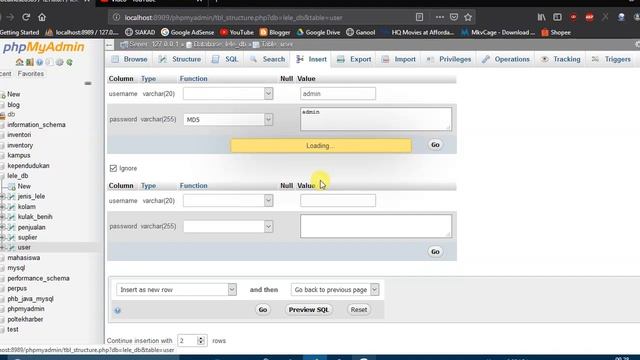The image size is (640, 360).
Task: Click the empty second password textarea
Action: coord(376,226)
